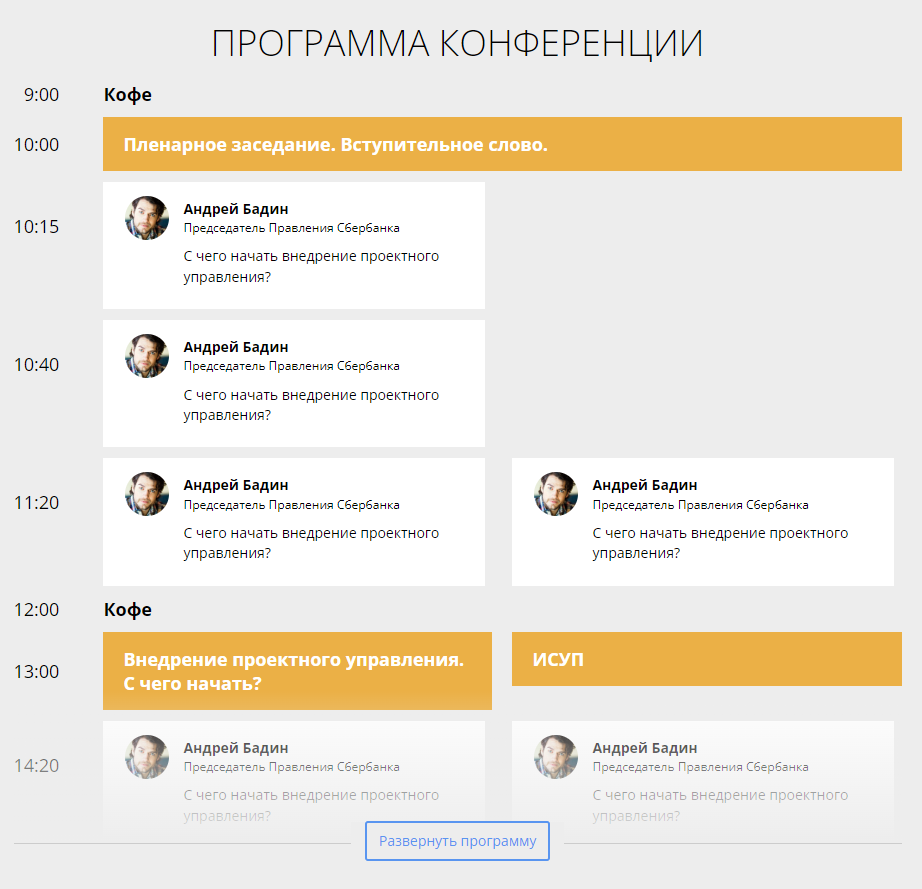Select the ИСУП track header
The image size is (922, 889).
pos(706,660)
